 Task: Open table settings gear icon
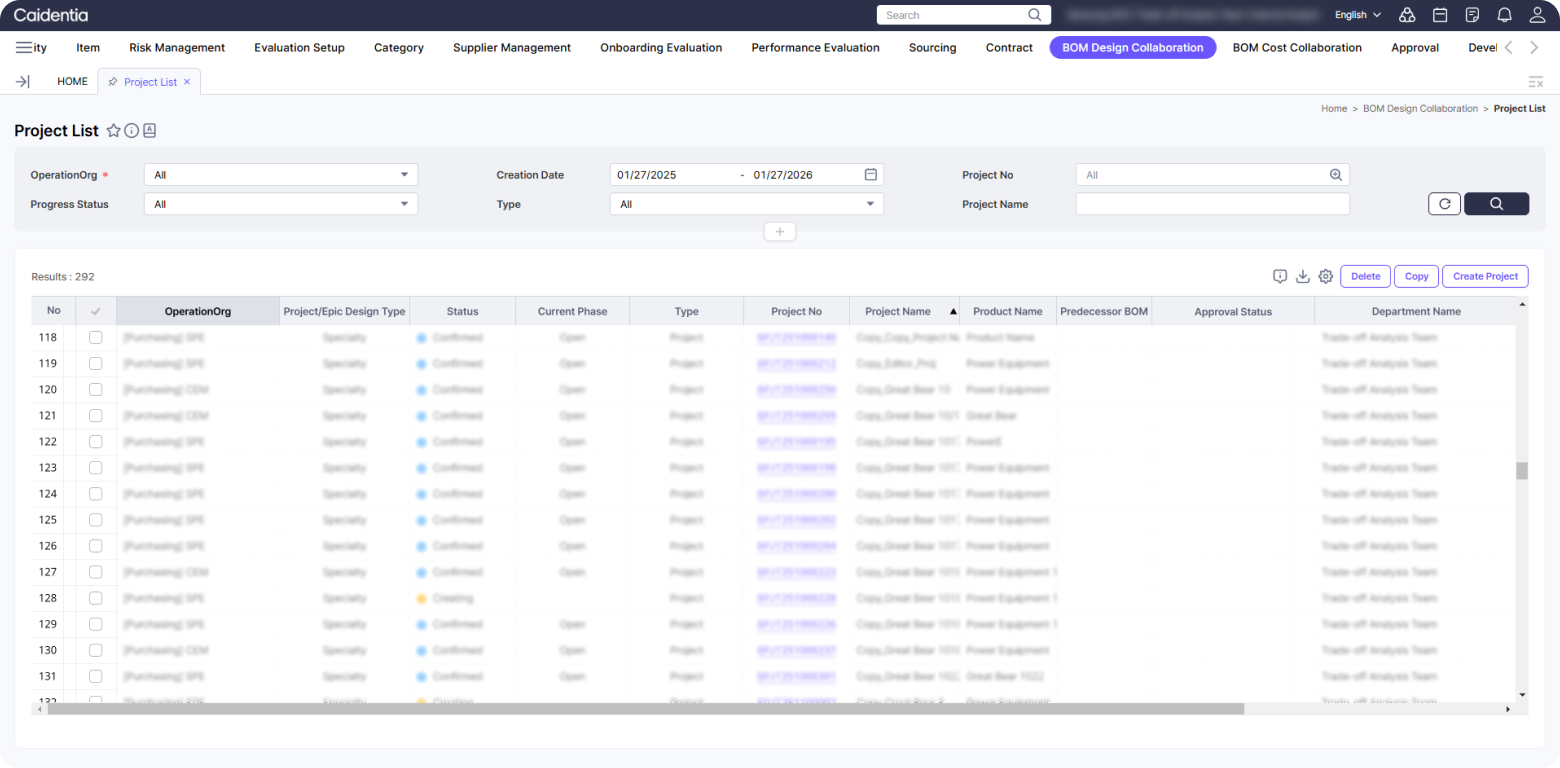1325,277
